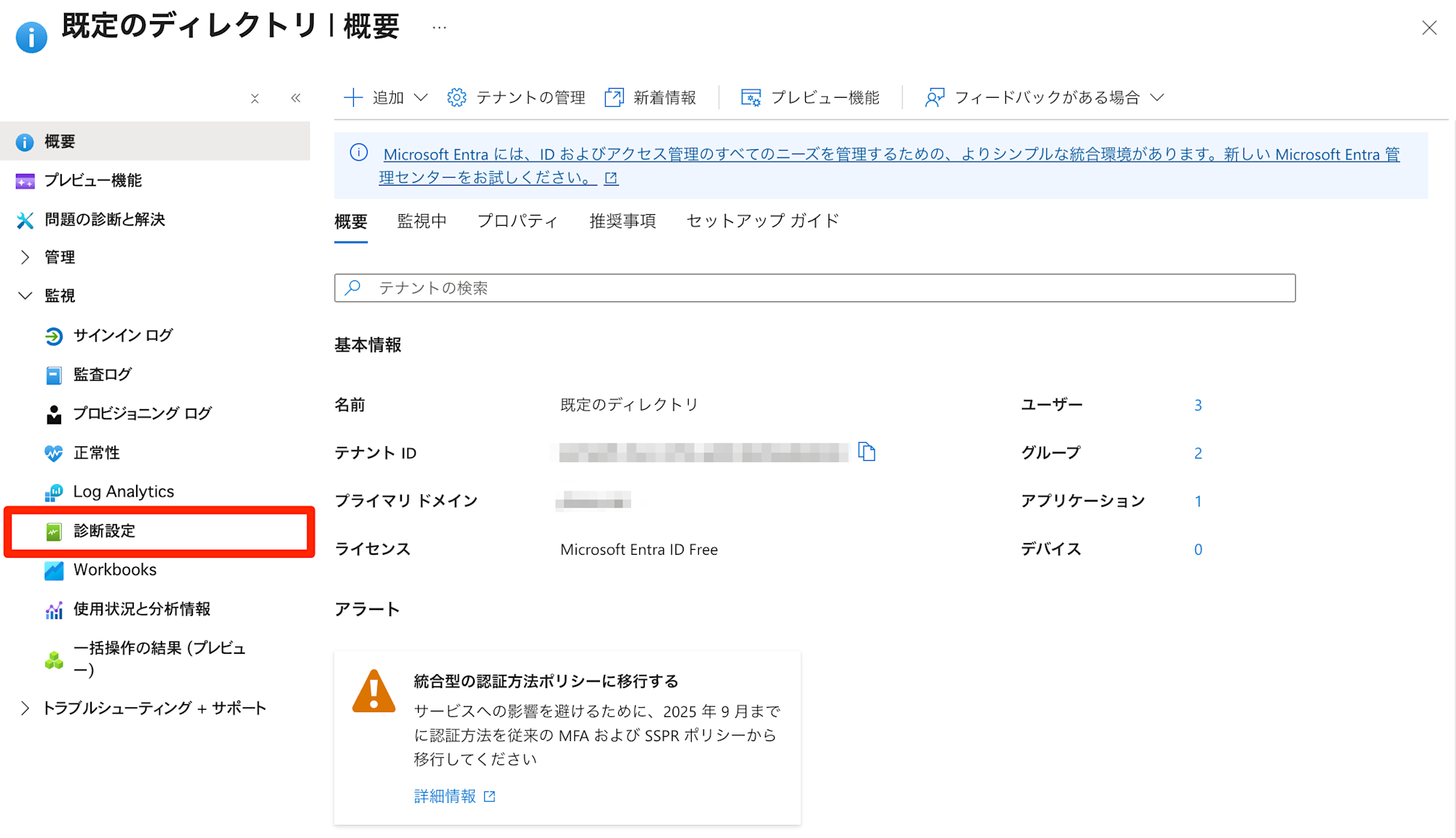Open Log Analytics
This screenshot has height=838, width=1456.
point(124,491)
